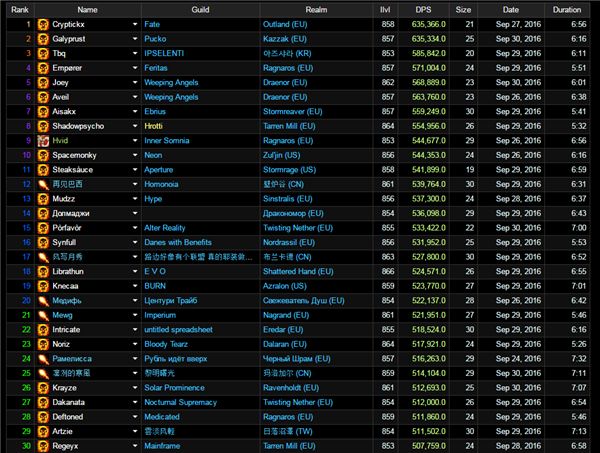Expand the dropdown arrow for Librathun
600x453 pixels.
(x=135, y=271)
